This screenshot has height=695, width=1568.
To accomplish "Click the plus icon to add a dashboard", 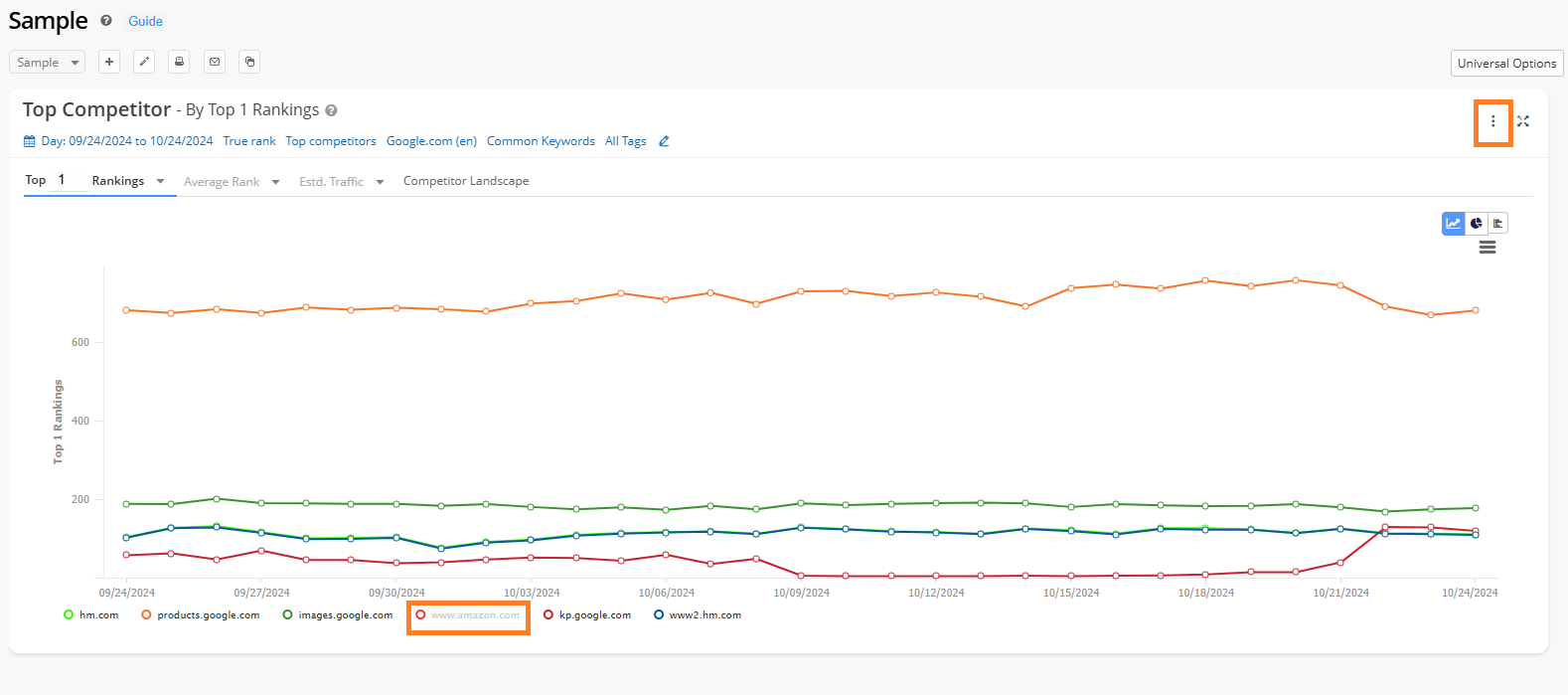I will click(109, 62).
